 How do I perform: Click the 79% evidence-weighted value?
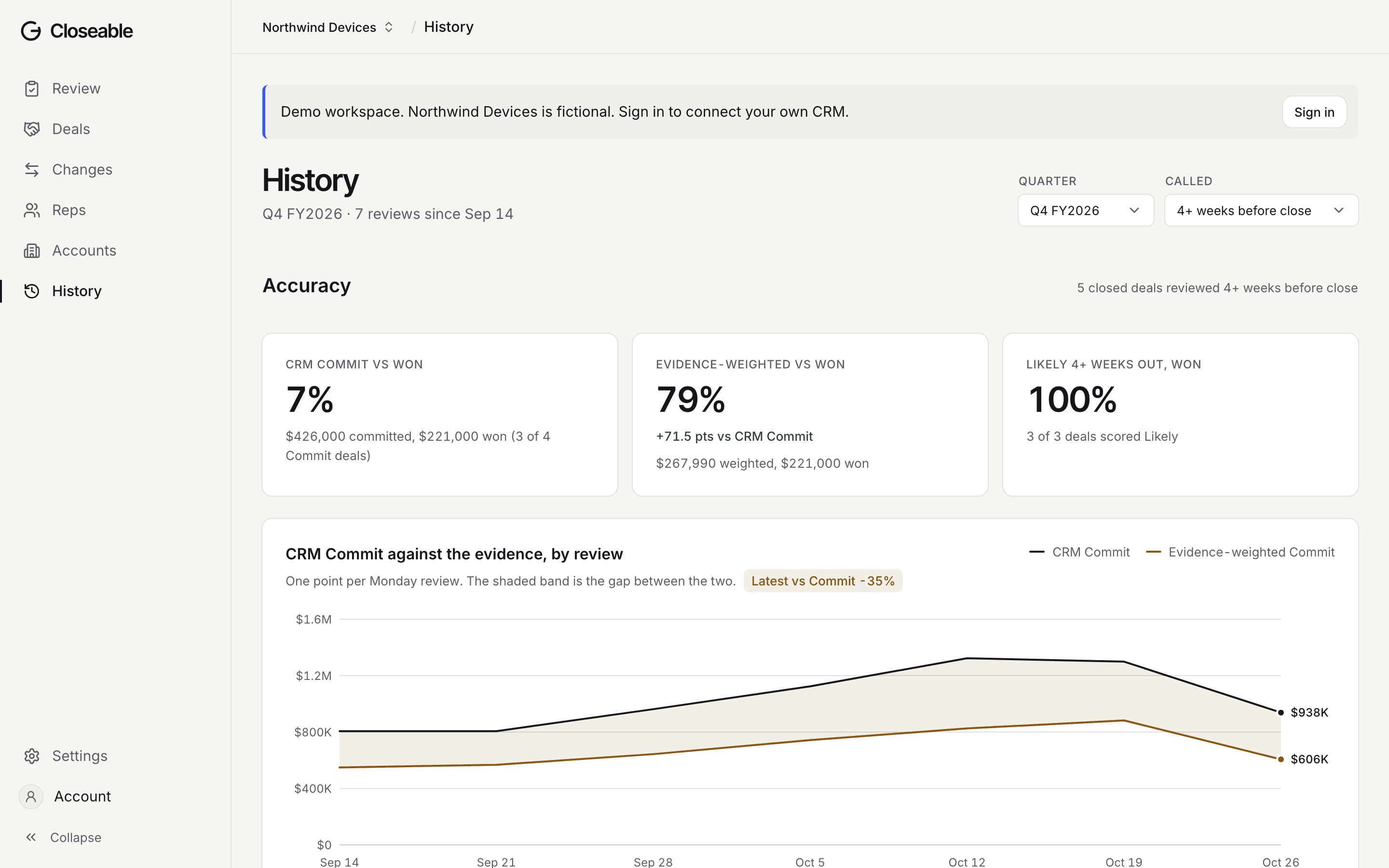(691, 400)
